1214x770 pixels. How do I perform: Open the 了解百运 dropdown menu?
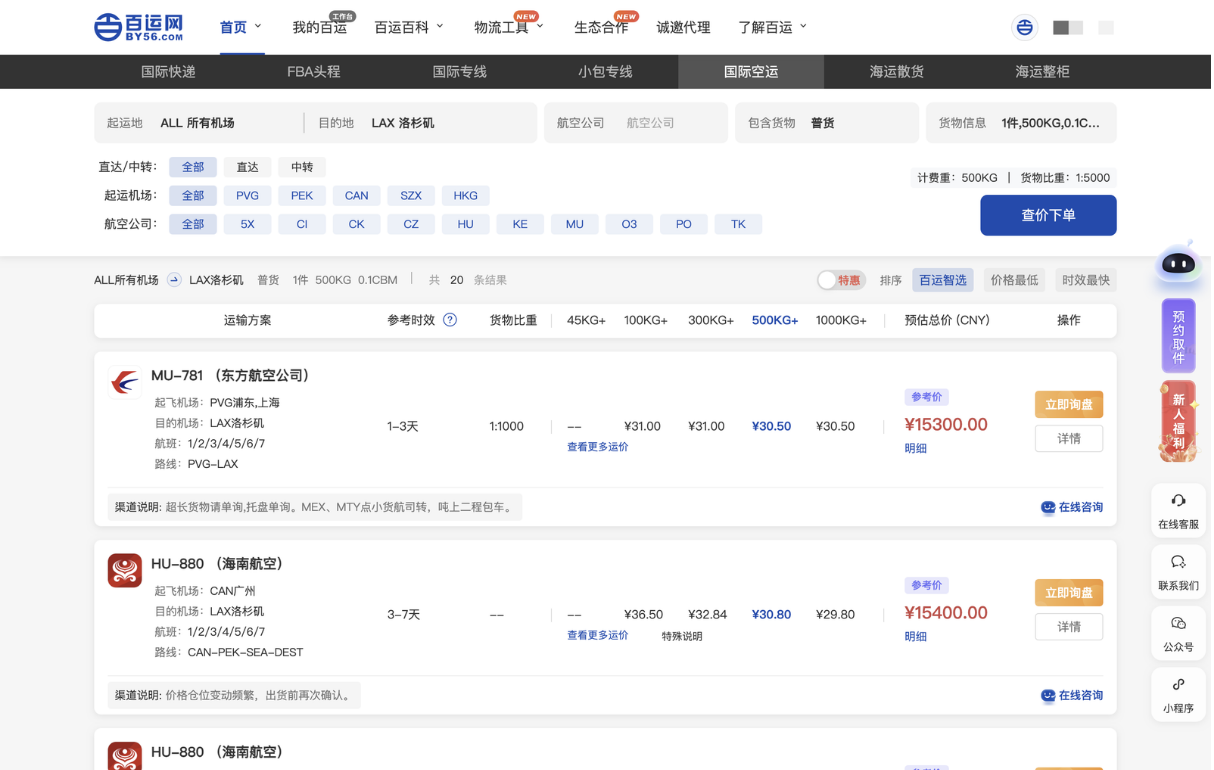[x=771, y=27]
